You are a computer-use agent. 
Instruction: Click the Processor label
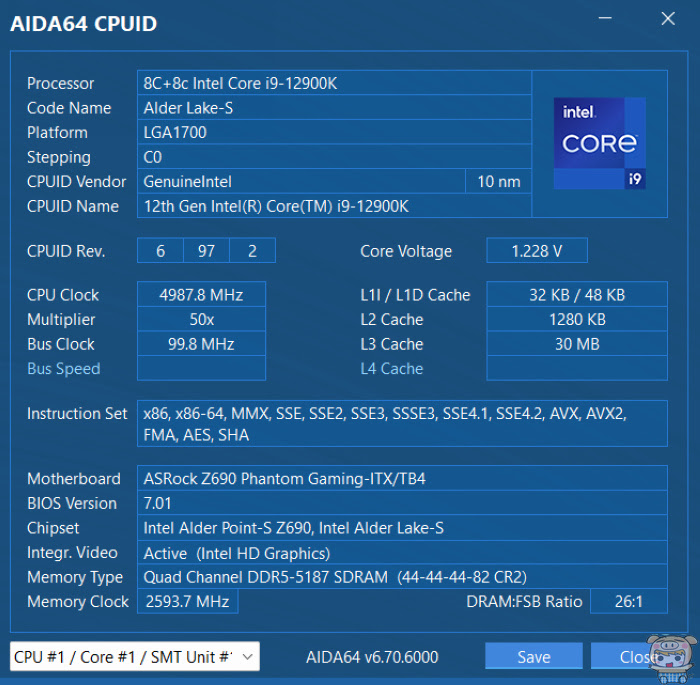click(60, 83)
